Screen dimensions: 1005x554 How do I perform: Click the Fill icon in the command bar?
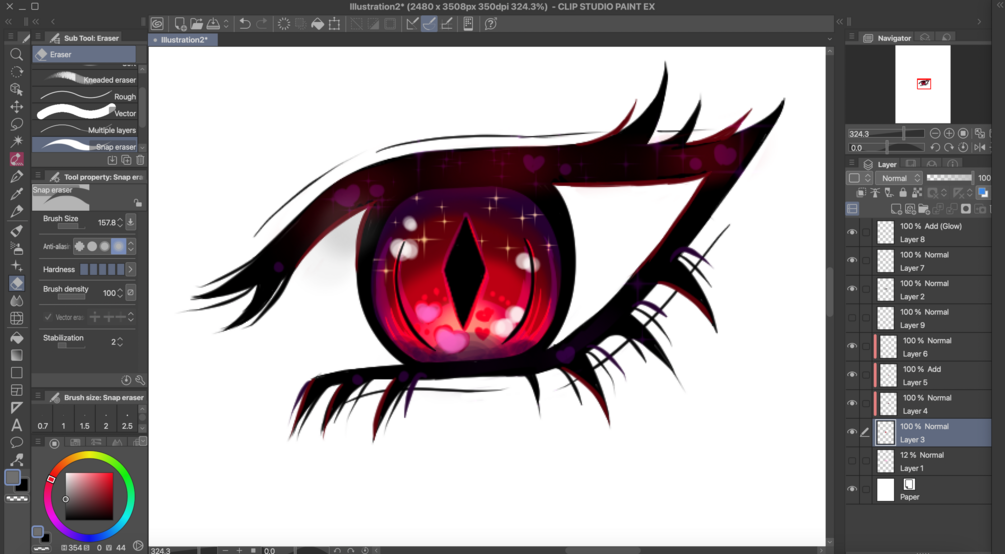coord(317,24)
